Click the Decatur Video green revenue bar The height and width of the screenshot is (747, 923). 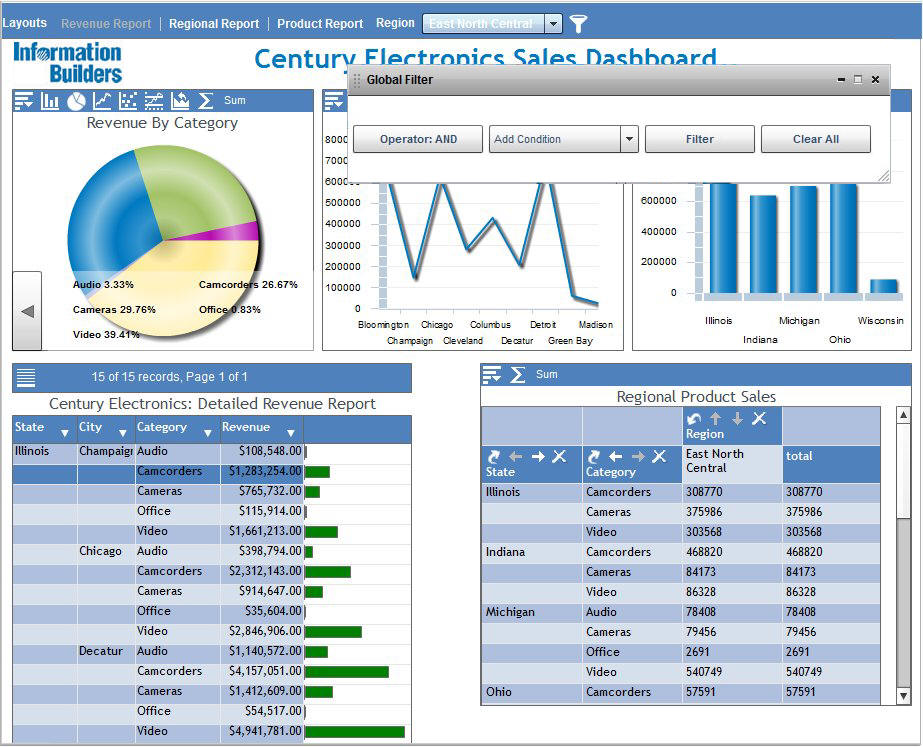tap(355, 732)
